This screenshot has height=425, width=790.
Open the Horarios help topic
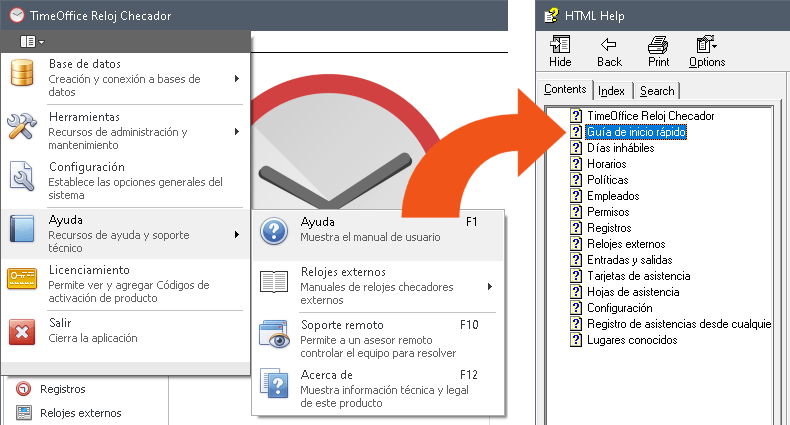pyautogui.click(x=606, y=163)
